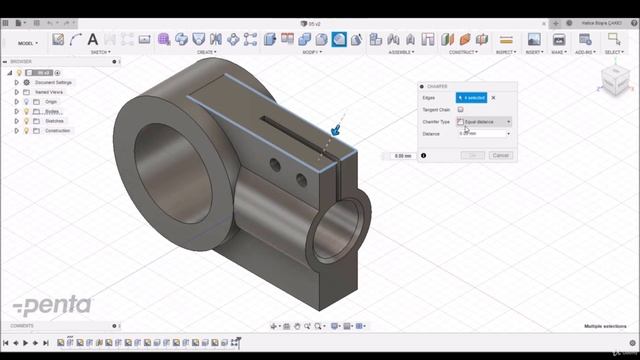Toggle the Sketches folder light bulb visibility
Image resolution: width=640 pixels, height=360 pixels.
tap(27, 121)
